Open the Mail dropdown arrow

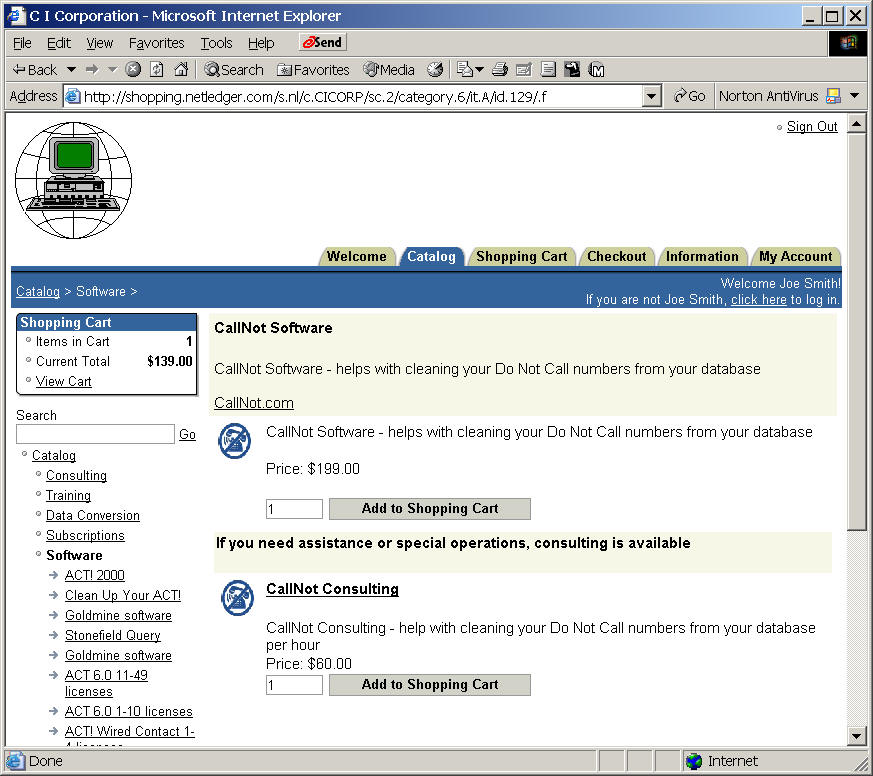point(479,70)
